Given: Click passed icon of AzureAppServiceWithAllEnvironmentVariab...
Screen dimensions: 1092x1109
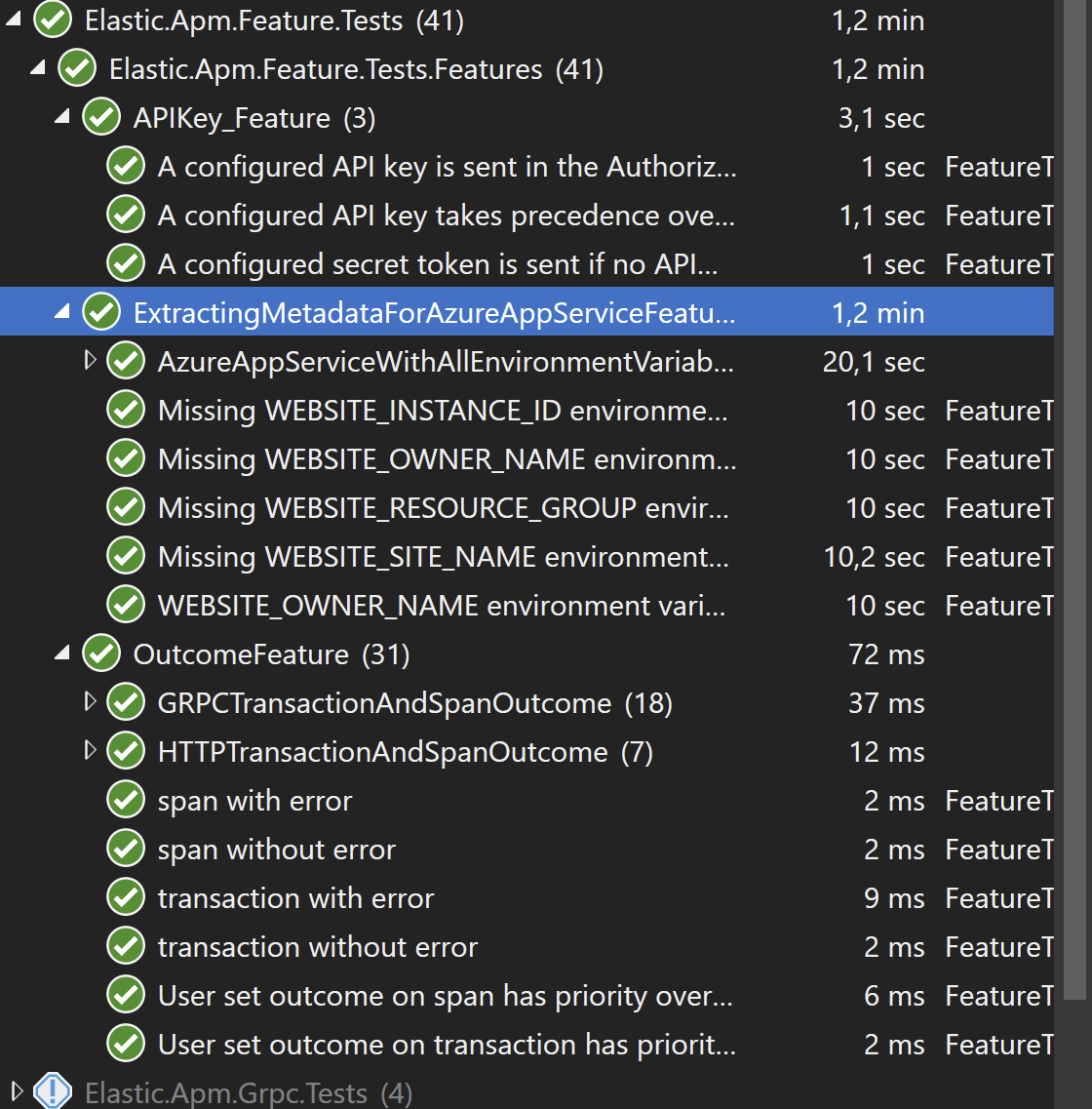Looking at the screenshot, I should [x=126, y=362].
